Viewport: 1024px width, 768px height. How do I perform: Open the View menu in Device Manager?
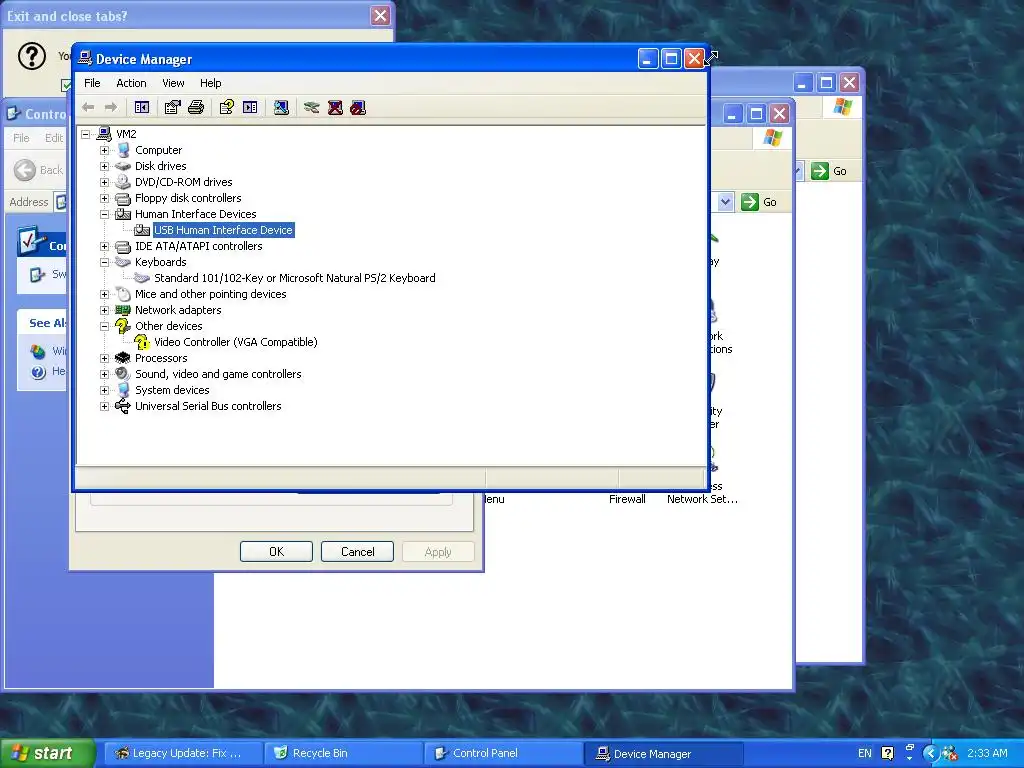tap(173, 83)
